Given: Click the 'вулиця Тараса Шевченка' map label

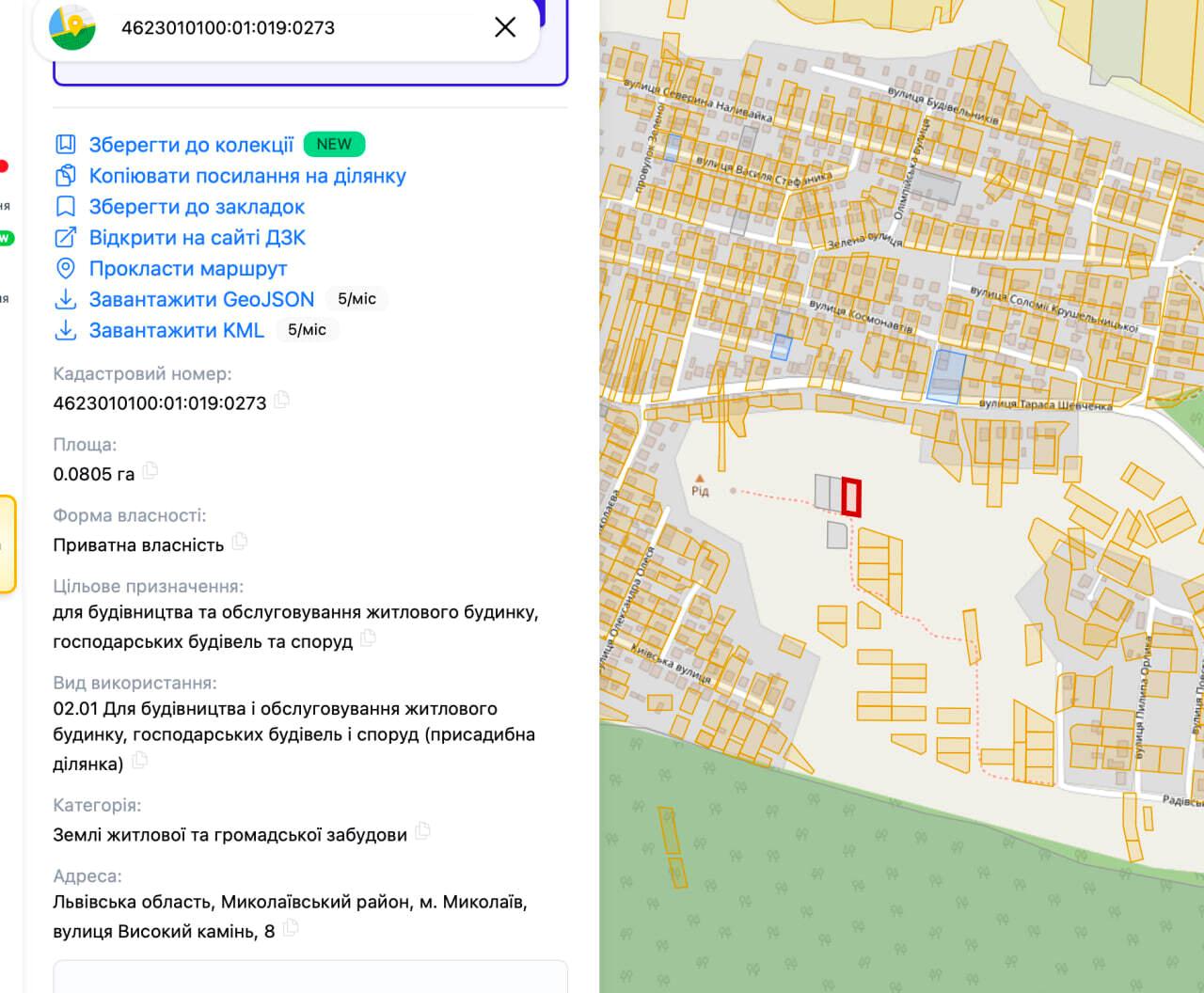Looking at the screenshot, I should pos(1046,404).
